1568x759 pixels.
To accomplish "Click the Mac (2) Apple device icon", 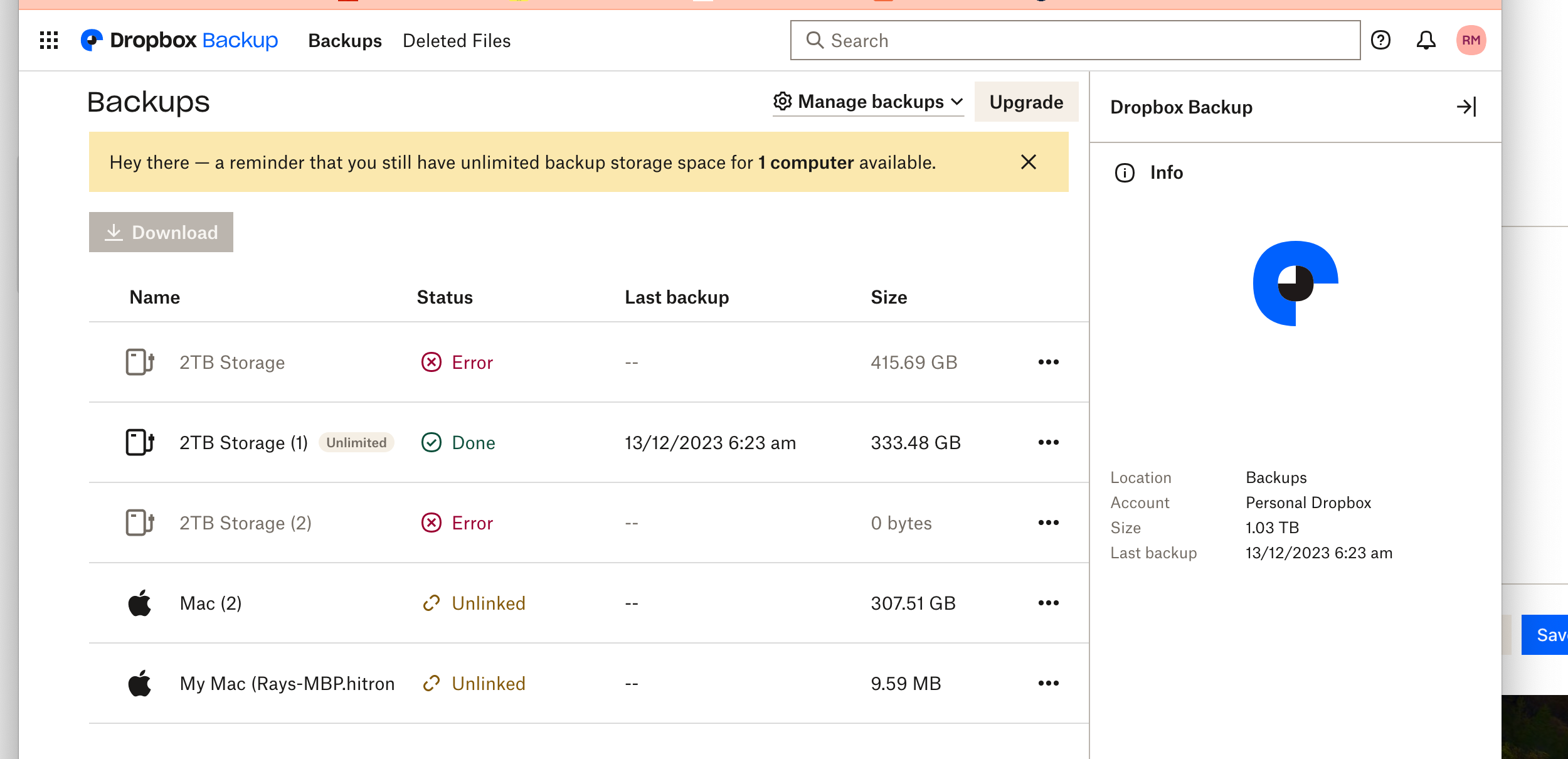I will coord(139,603).
